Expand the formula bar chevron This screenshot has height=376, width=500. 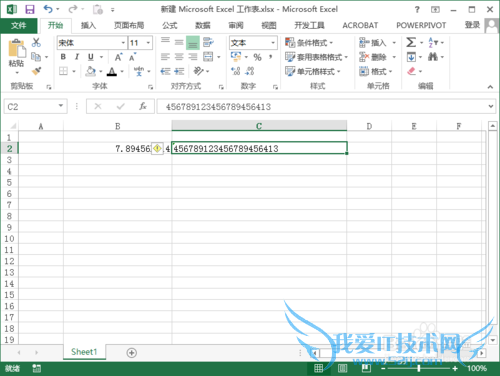491,106
